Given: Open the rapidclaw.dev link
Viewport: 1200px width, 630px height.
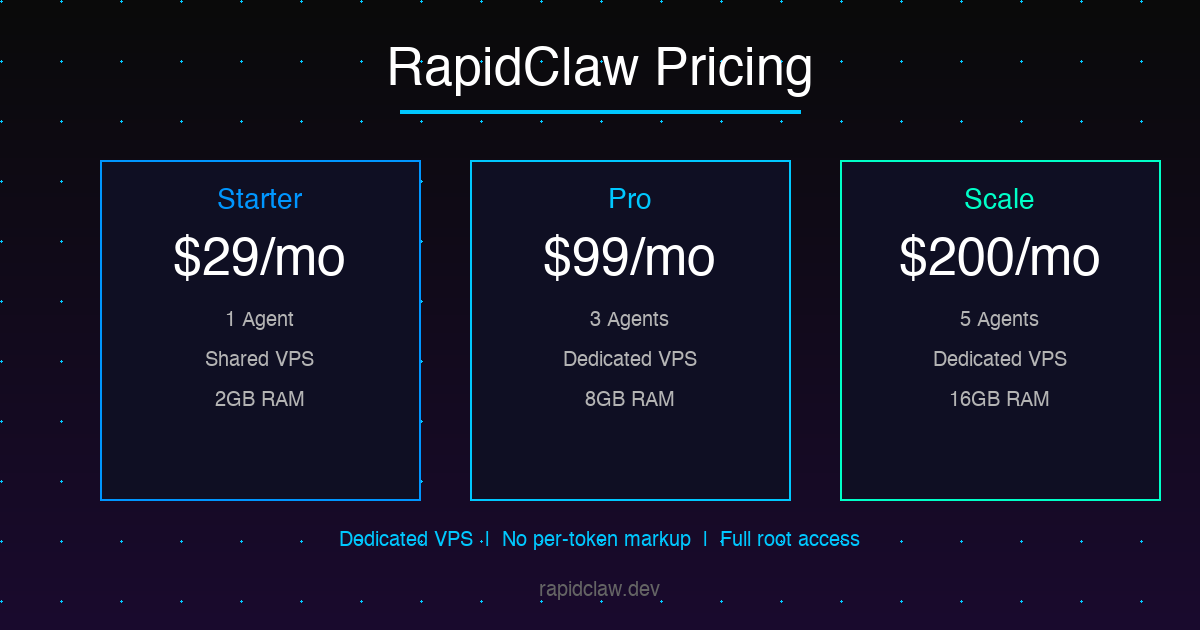Looking at the screenshot, I should [600, 589].
